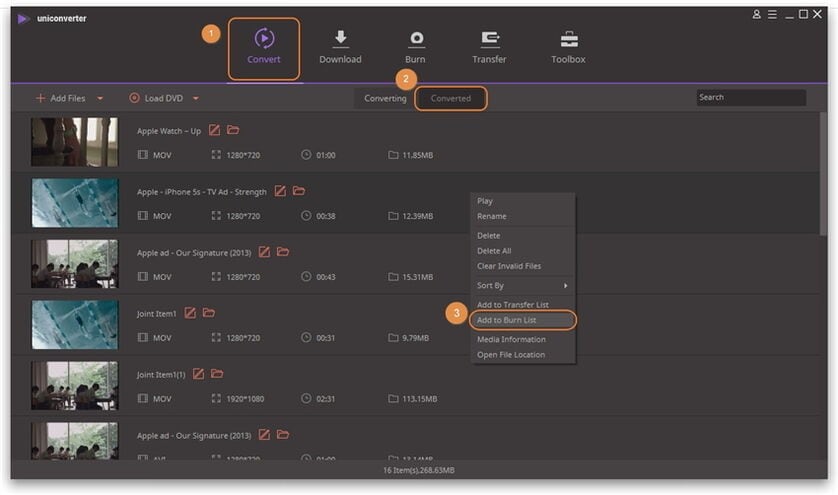Click the vertical scrollbar of the file list
The image size is (838, 495).
(823, 174)
